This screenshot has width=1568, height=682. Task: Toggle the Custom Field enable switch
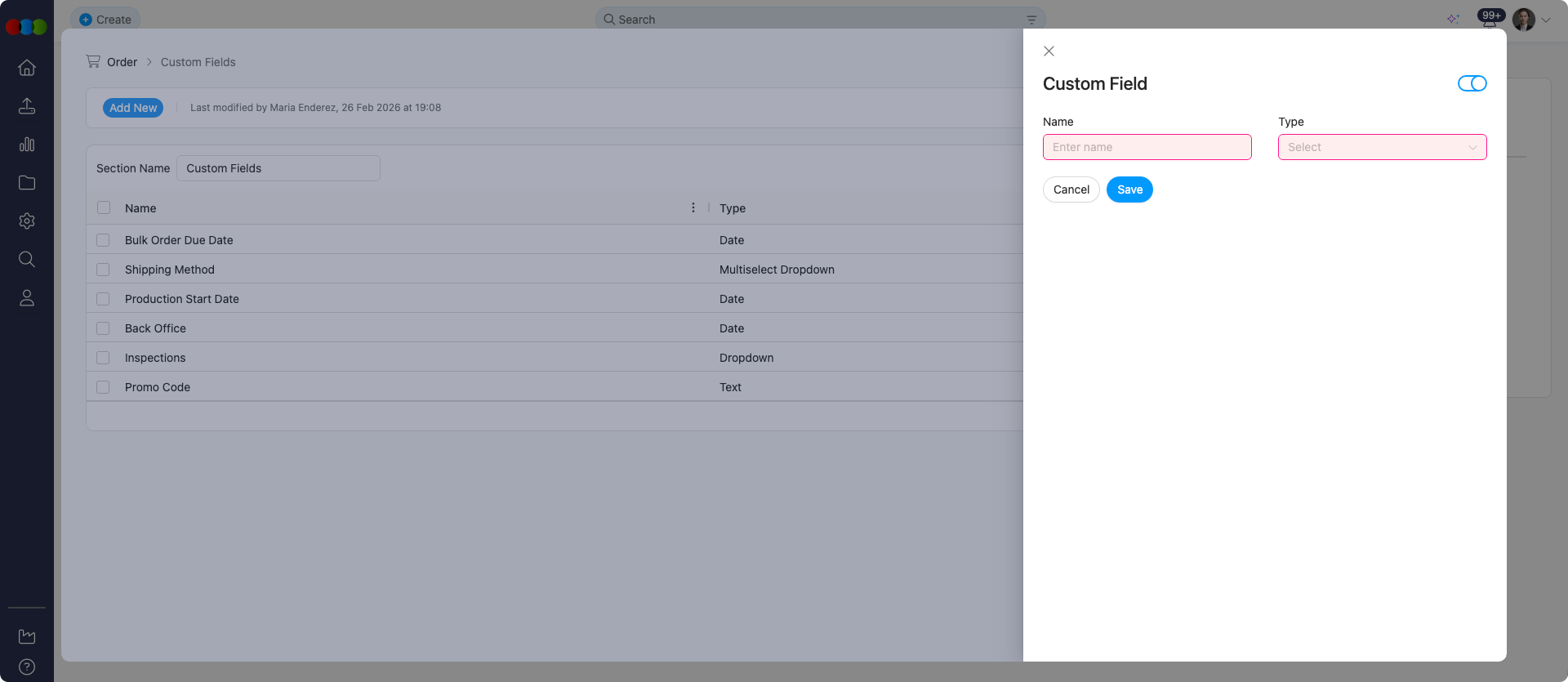pyautogui.click(x=1472, y=83)
